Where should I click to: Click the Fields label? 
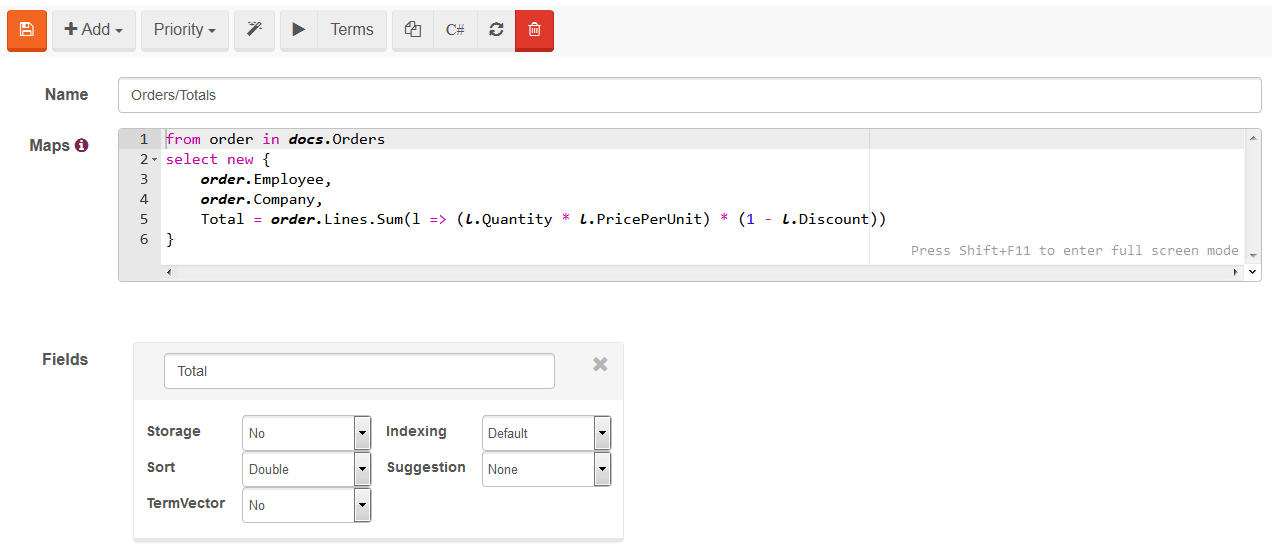(65, 359)
